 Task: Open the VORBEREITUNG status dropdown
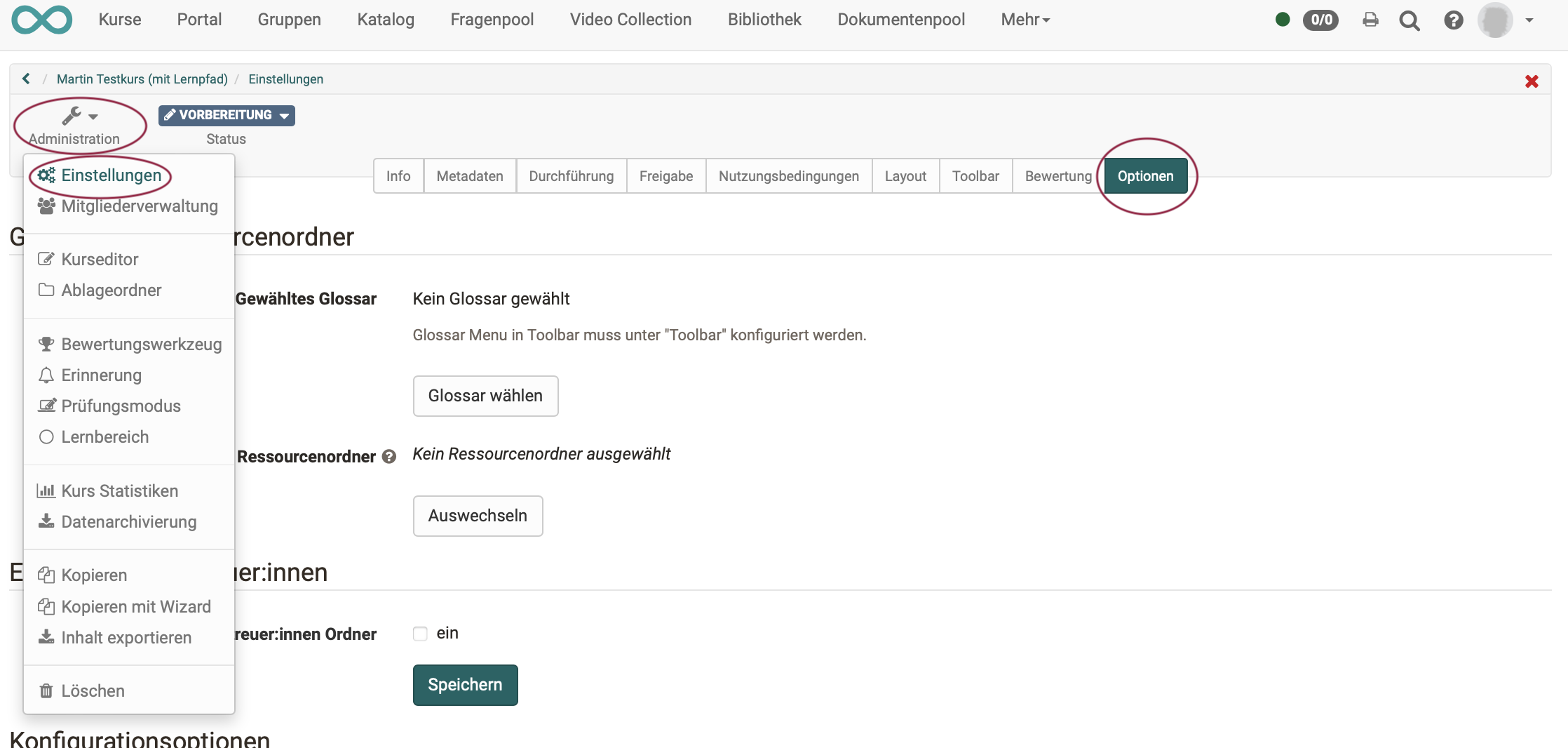tap(226, 115)
